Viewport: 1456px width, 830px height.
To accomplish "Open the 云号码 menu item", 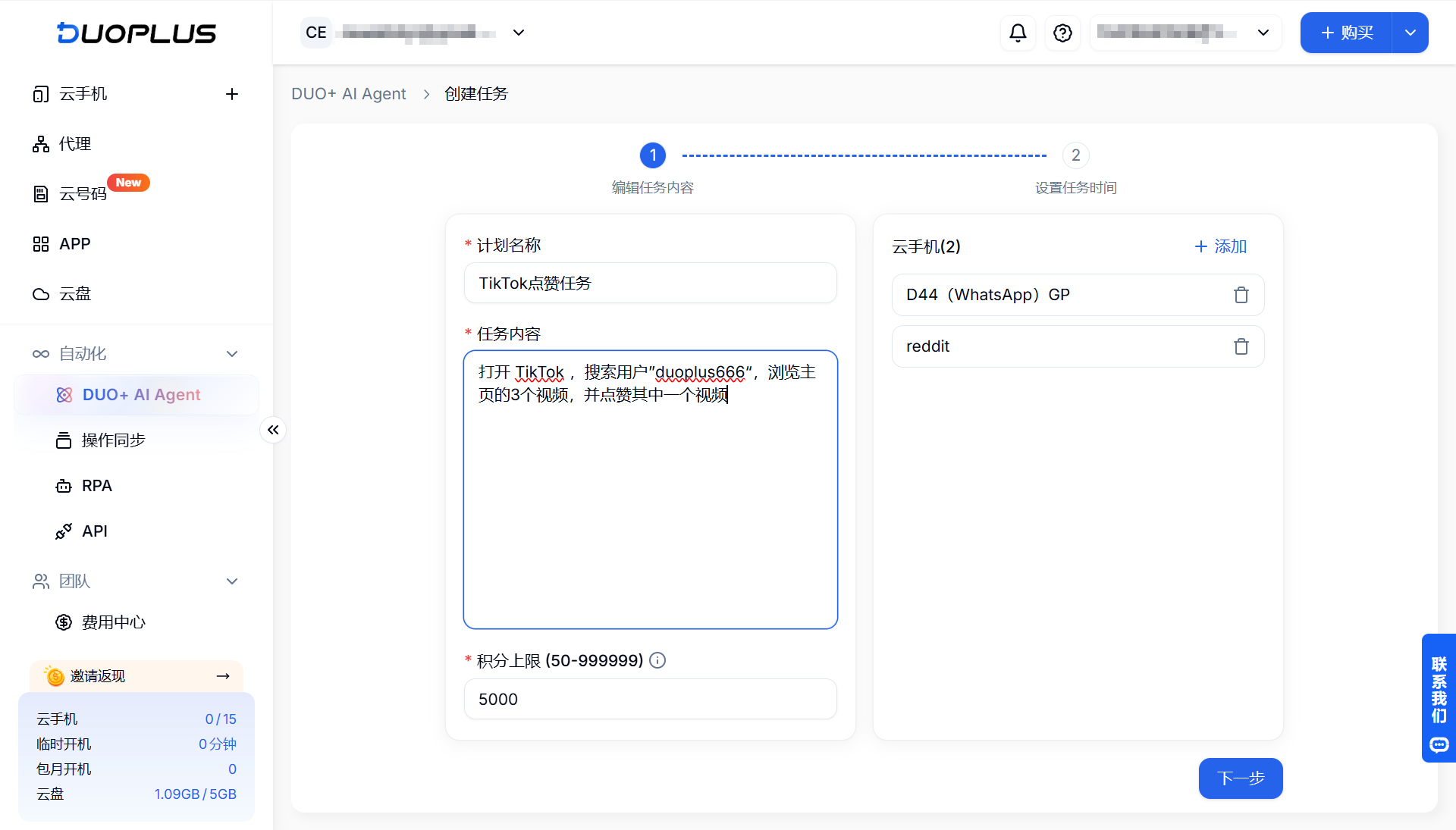I will (83, 194).
